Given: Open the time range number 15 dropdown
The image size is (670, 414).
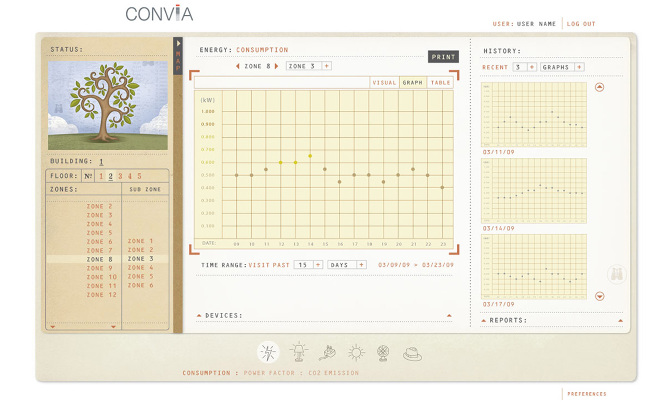Looking at the screenshot, I should click(x=318, y=265).
